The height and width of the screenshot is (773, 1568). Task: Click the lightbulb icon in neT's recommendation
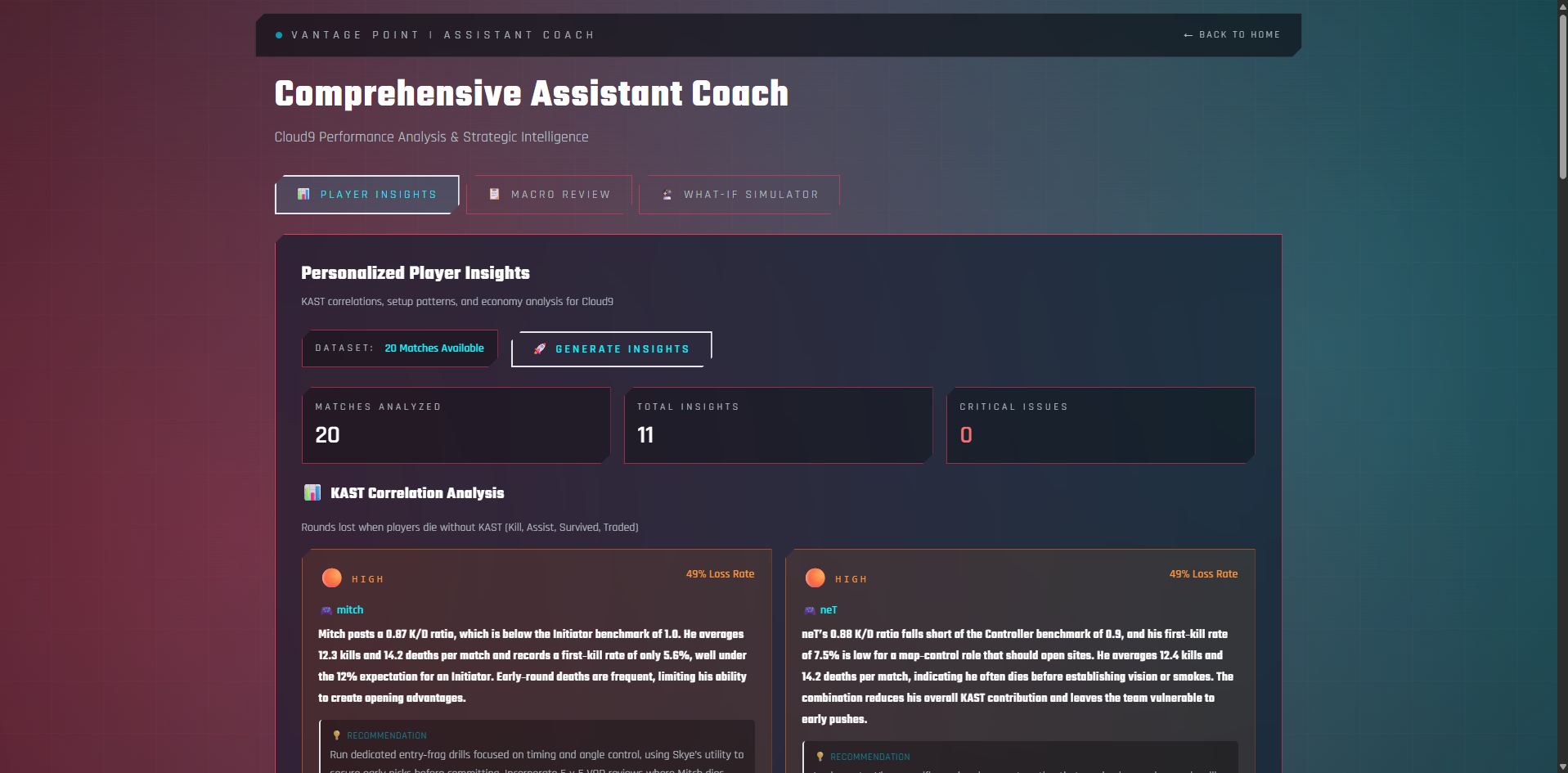coord(820,757)
